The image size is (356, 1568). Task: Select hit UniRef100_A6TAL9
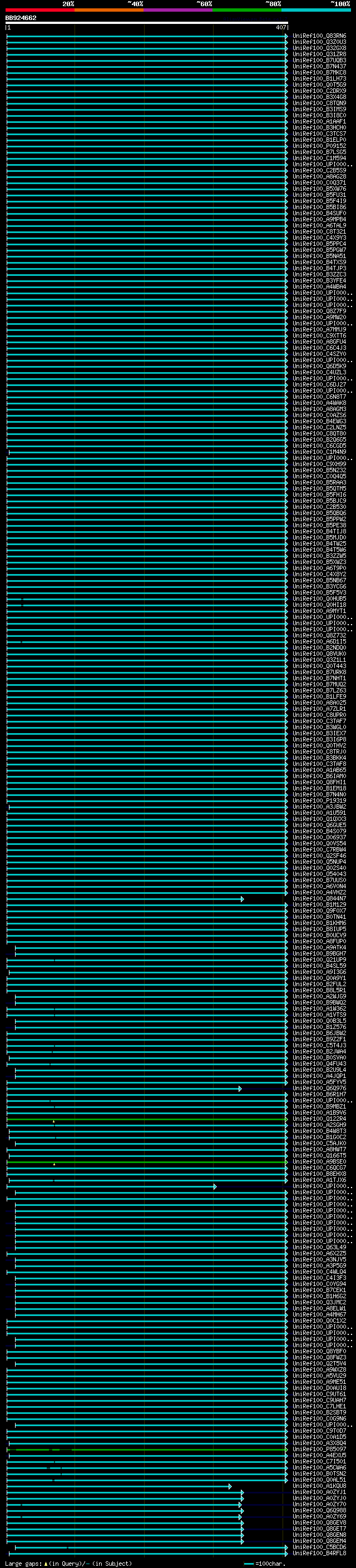click(x=319, y=226)
